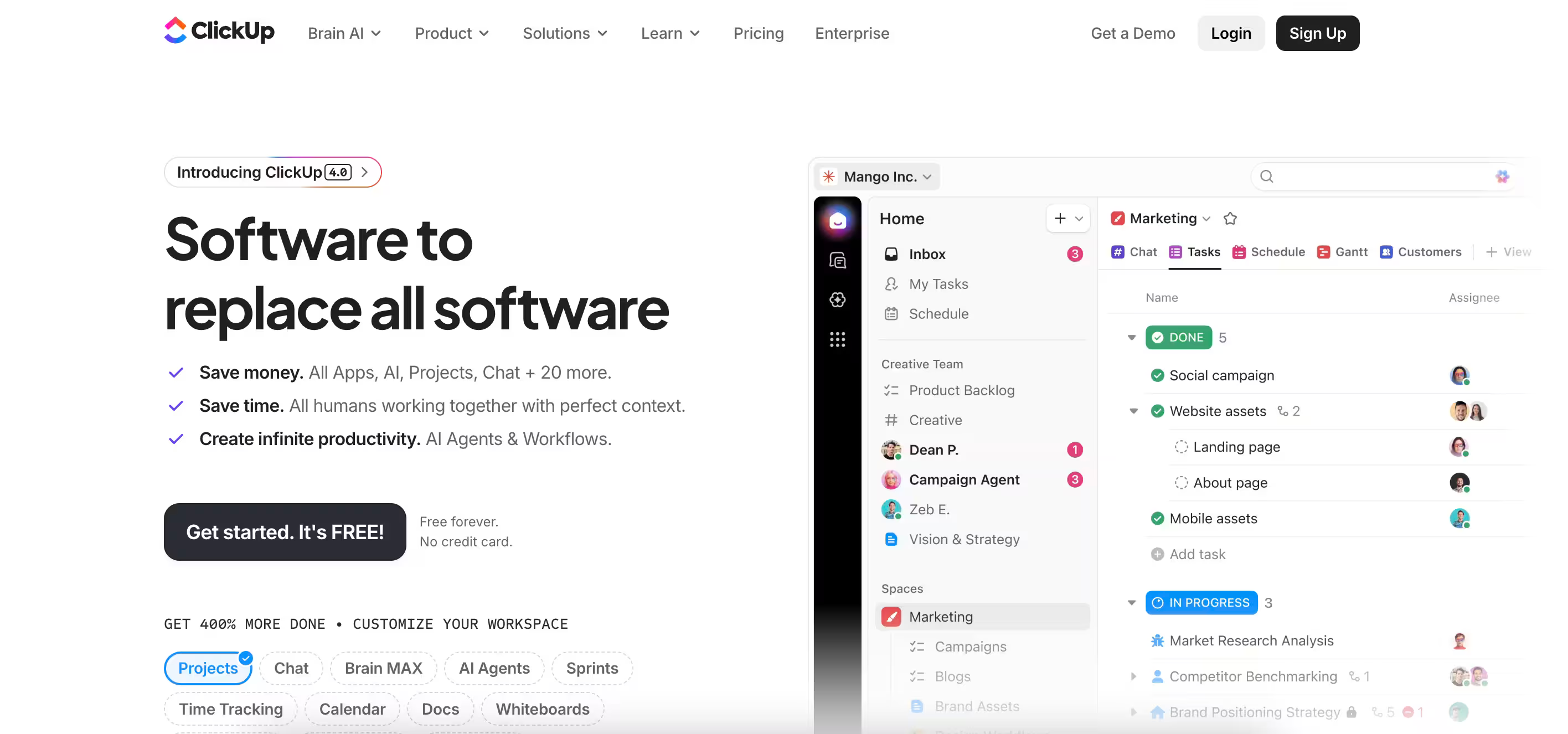Open the Solutions dropdown menu

coord(565,33)
